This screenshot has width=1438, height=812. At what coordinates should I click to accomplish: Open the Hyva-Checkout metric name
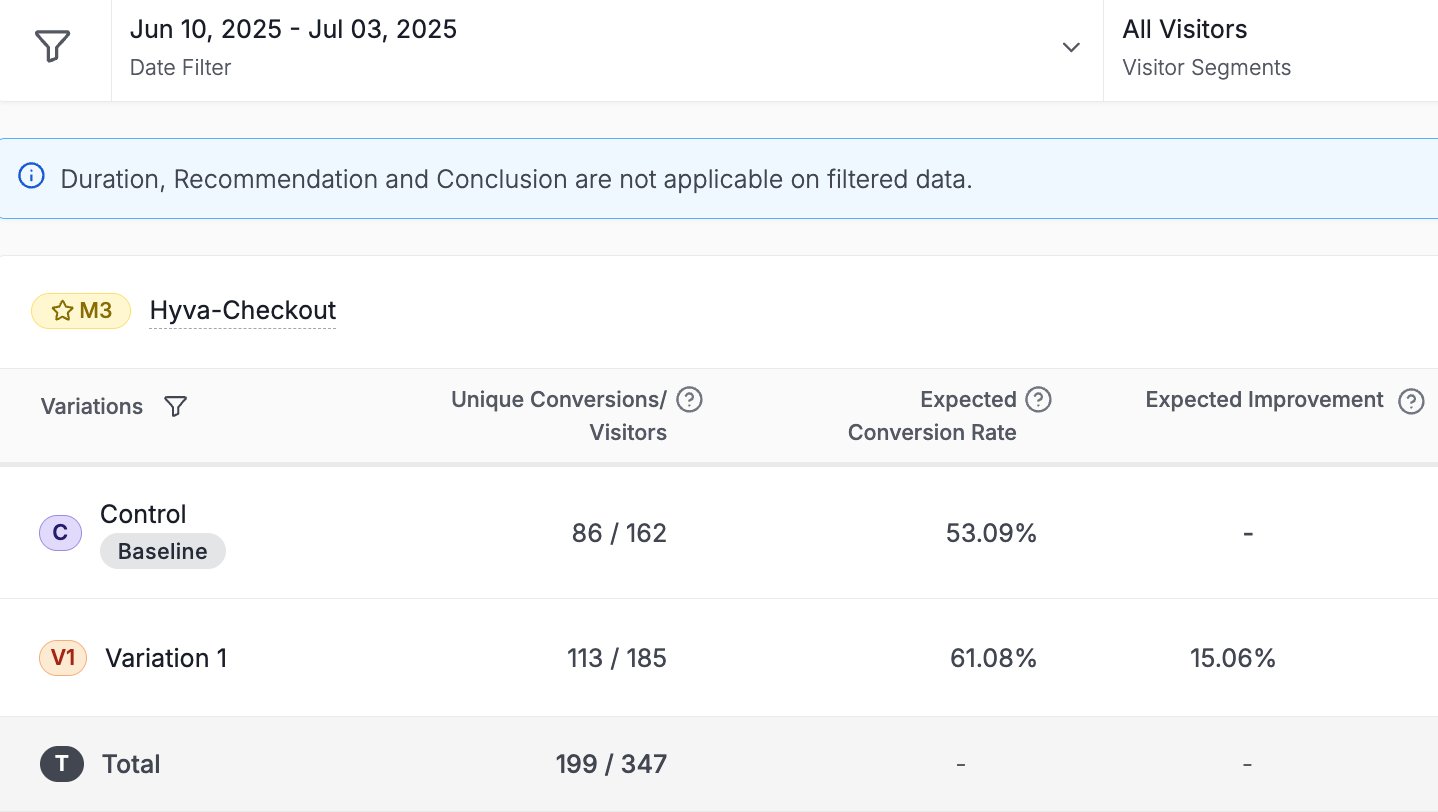[x=243, y=311]
